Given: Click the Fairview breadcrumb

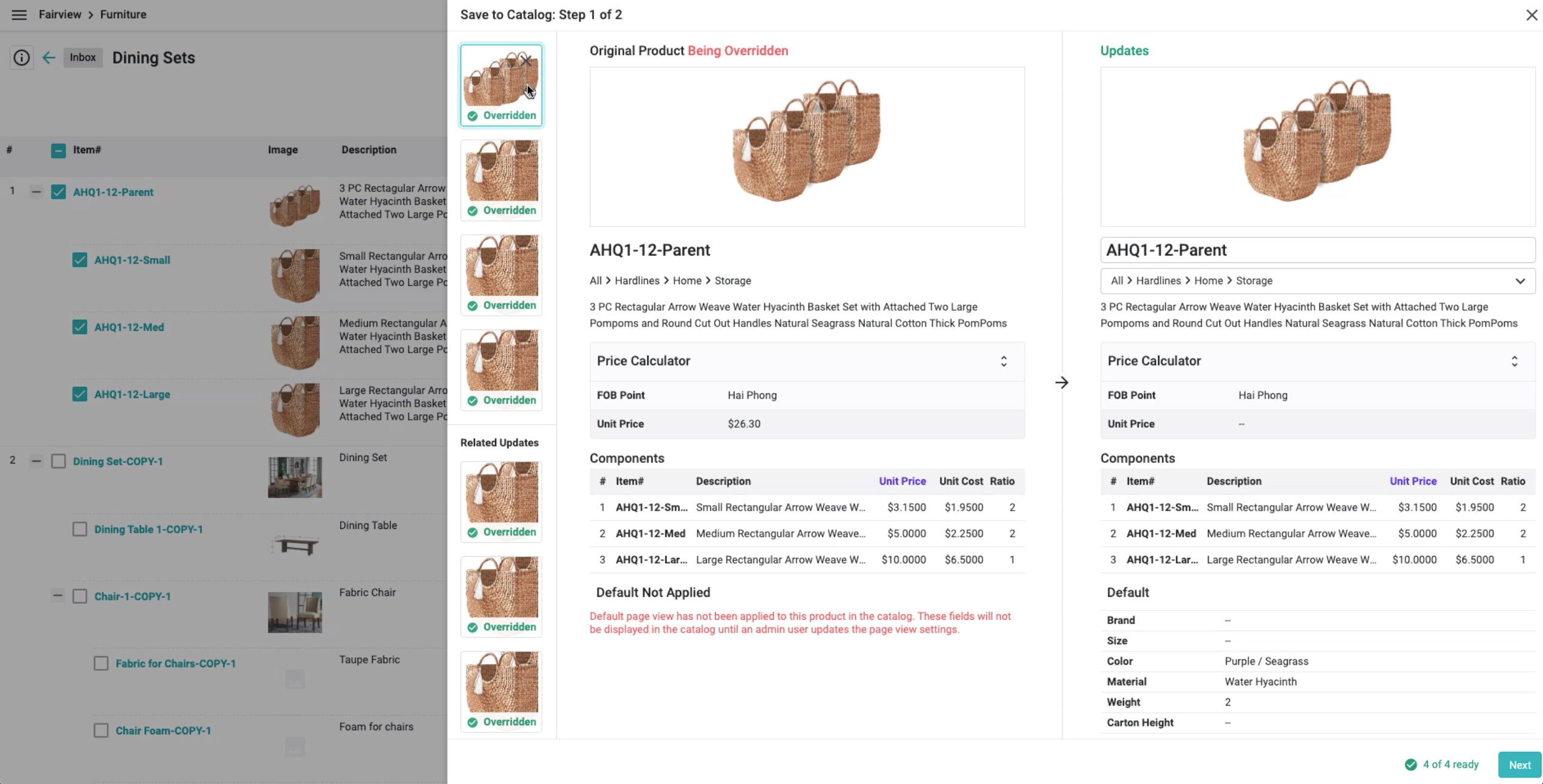Looking at the screenshot, I should 59,15.
